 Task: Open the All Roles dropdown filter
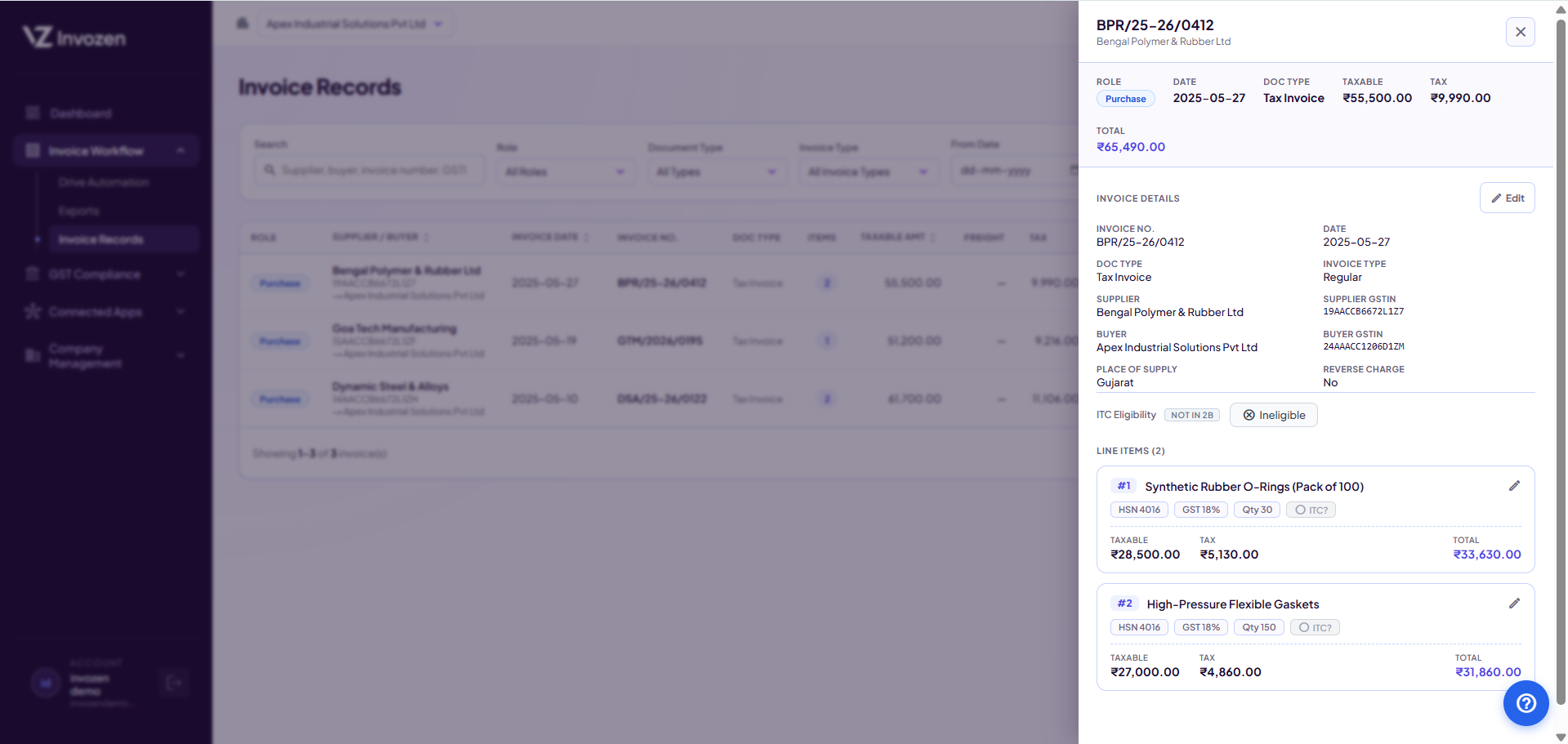(565, 172)
